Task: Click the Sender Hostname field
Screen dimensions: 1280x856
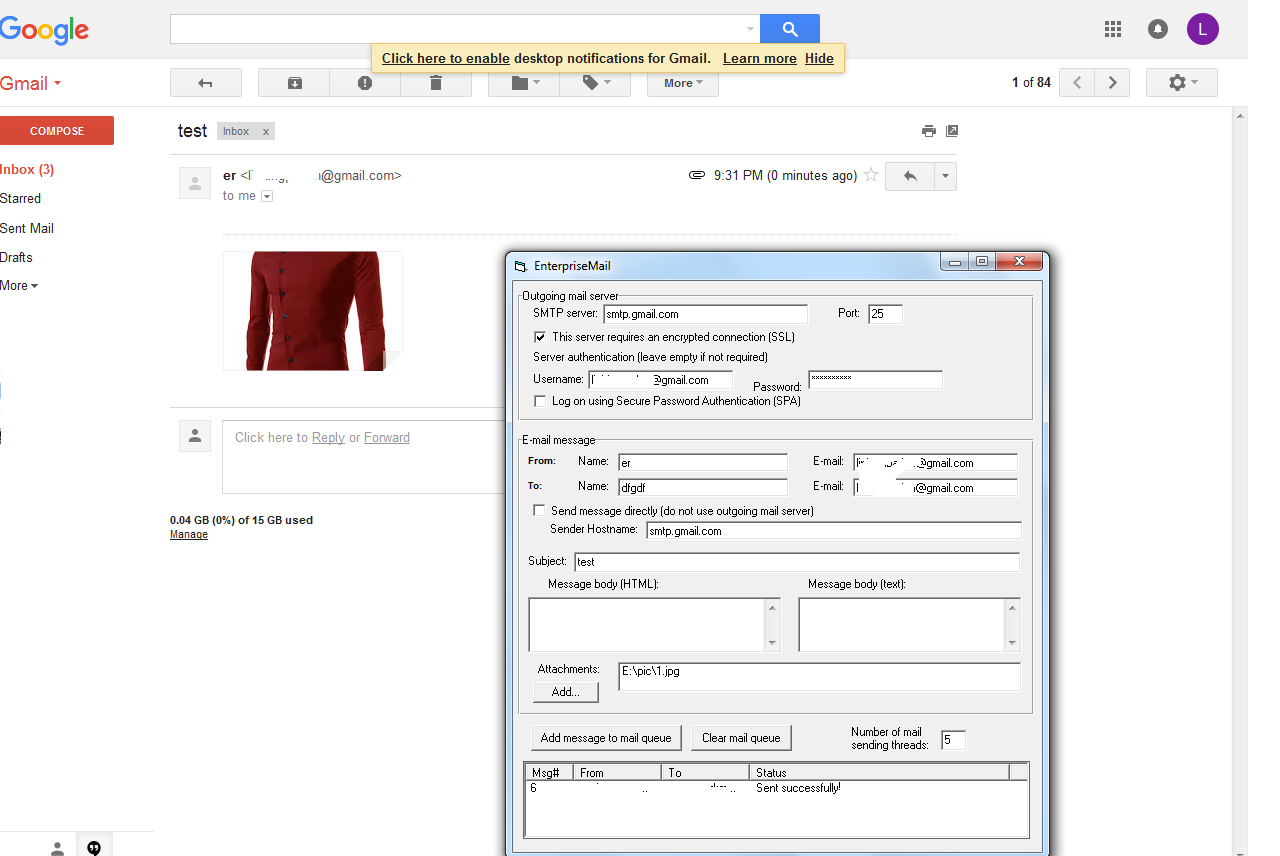Action: pyautogui.click(x=834, y=531)
